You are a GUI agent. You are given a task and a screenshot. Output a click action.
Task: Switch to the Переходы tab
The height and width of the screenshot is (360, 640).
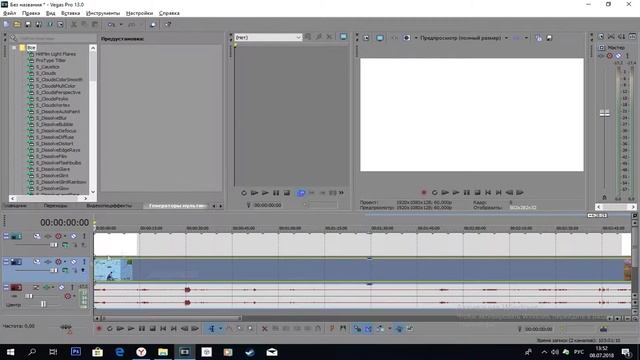[56, 206]
